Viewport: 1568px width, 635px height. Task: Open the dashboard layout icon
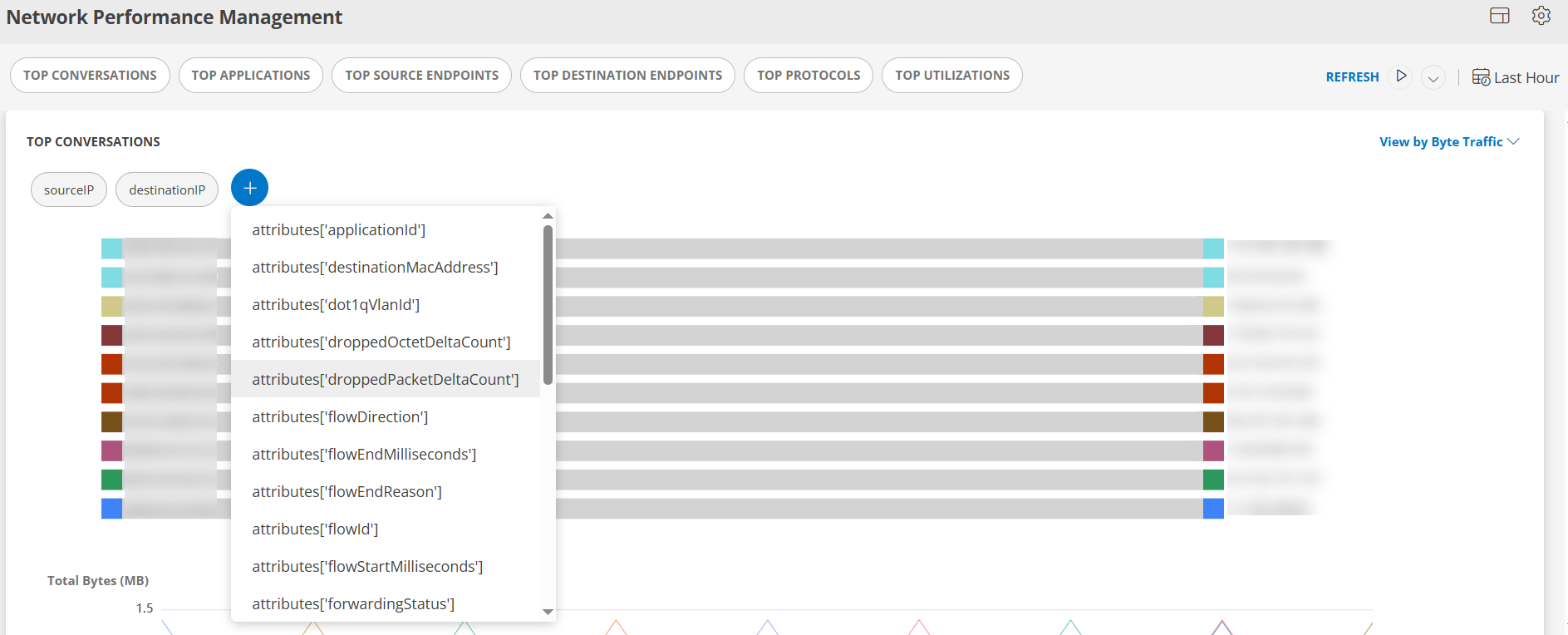click(x=1499, y=16)
